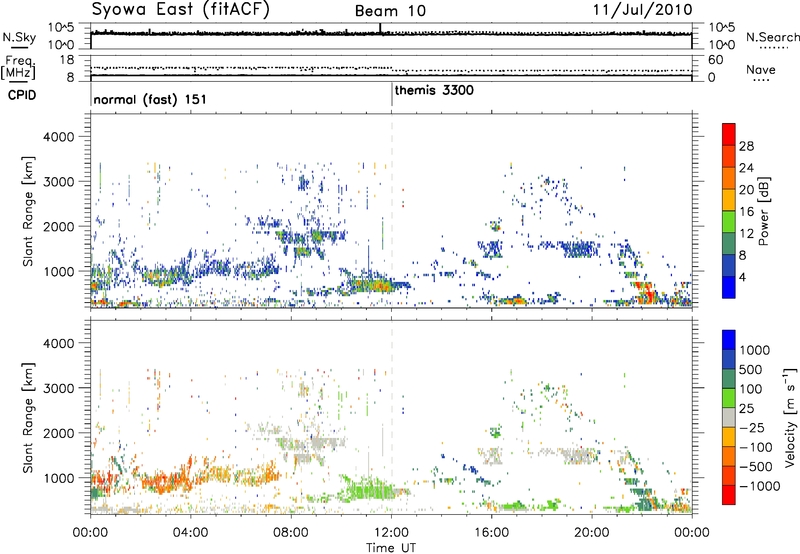800x554 pixels.
Task: Click the '-100' value on Velocity color bar
Action: [x=756, y=447]
